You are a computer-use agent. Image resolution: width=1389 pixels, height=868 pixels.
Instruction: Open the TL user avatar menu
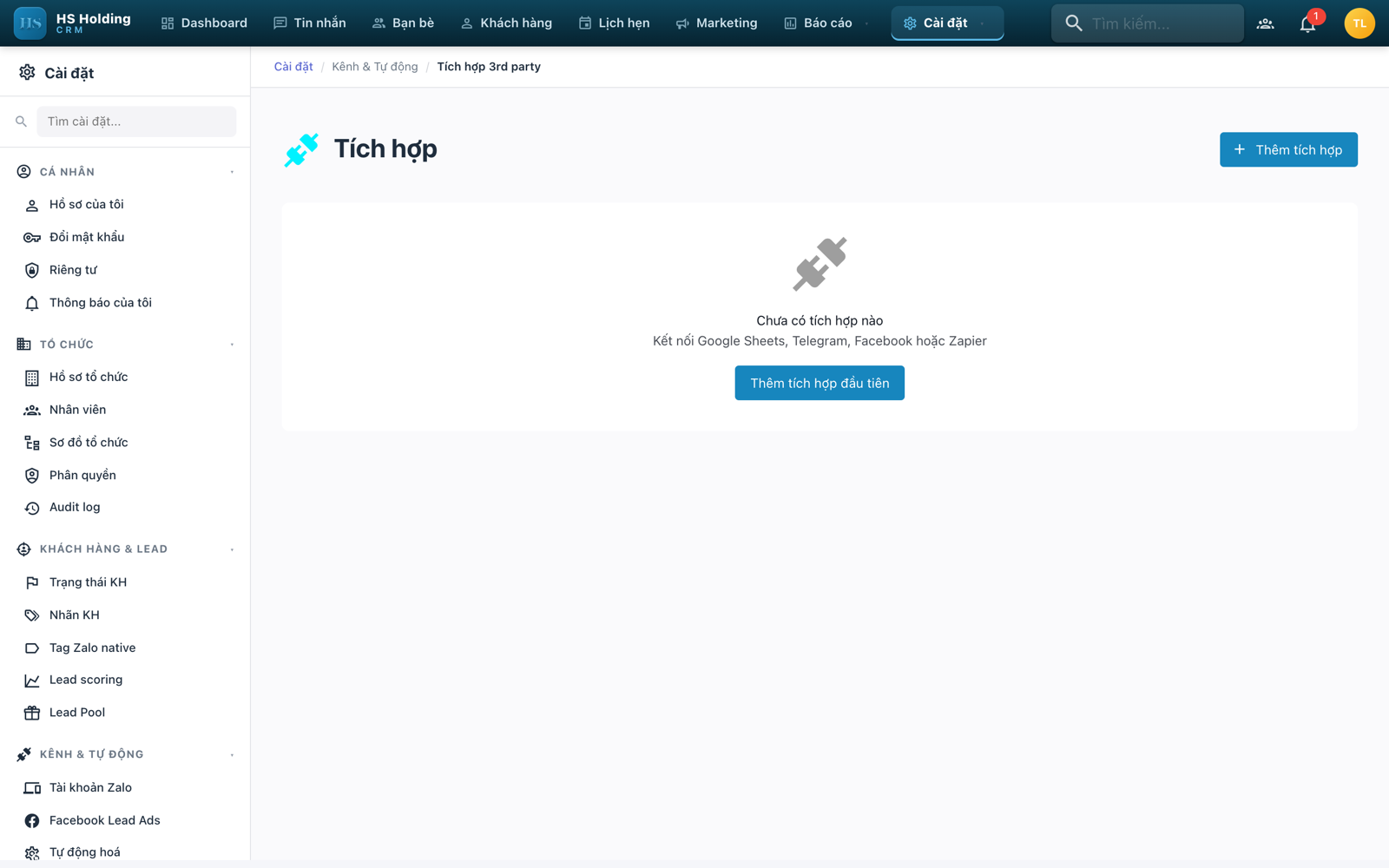(x=1359, y=23)
